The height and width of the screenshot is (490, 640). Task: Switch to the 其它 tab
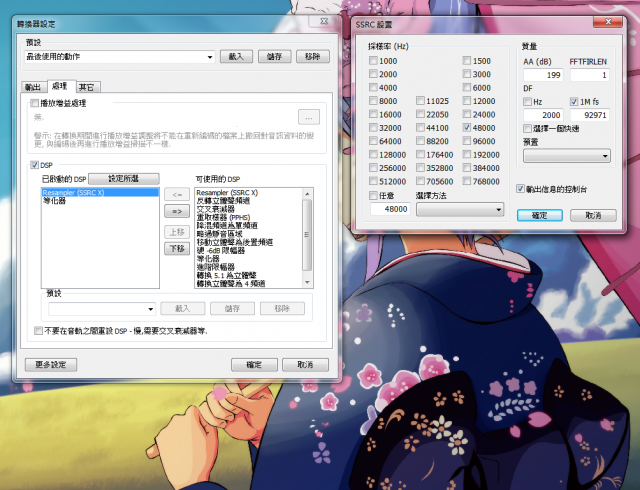87,87
